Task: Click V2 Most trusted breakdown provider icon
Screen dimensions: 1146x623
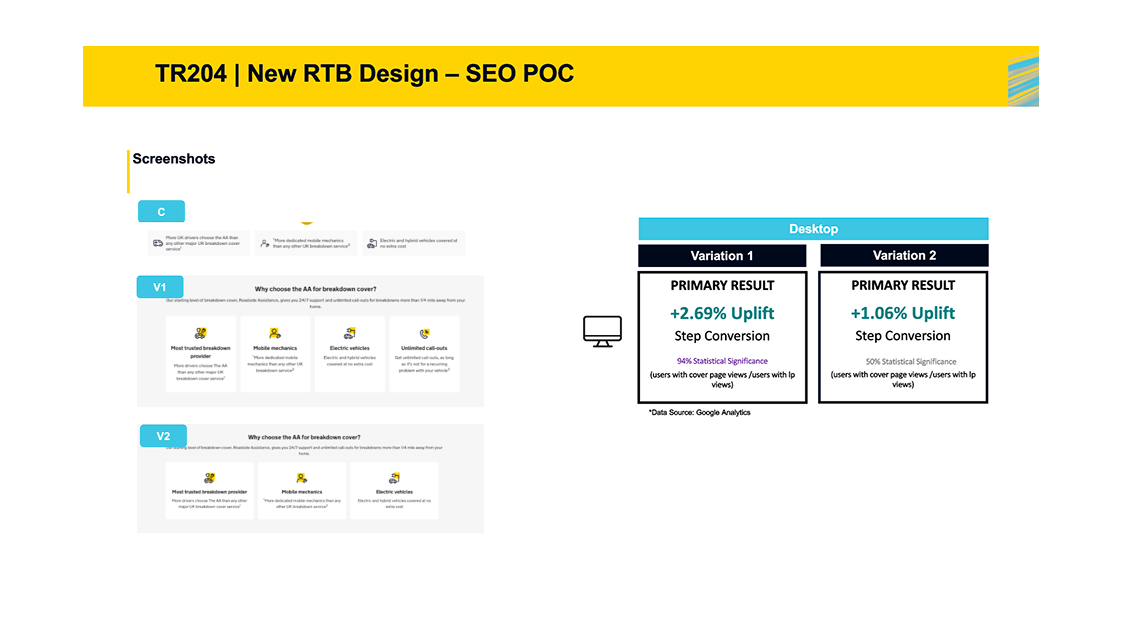Action: tap(209, 479)
